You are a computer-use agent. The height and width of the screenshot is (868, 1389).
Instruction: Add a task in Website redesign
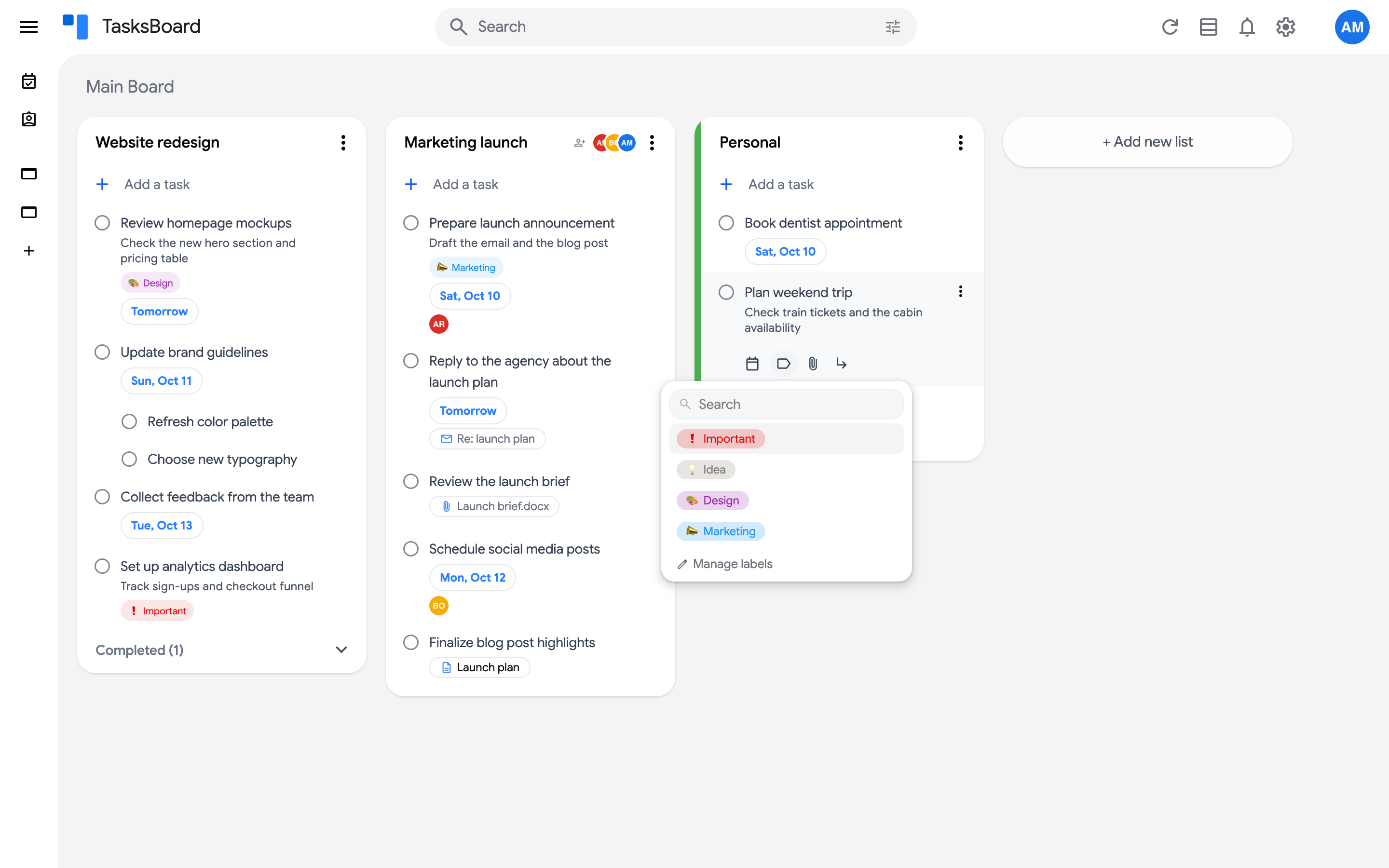click(x=156, y=184)
